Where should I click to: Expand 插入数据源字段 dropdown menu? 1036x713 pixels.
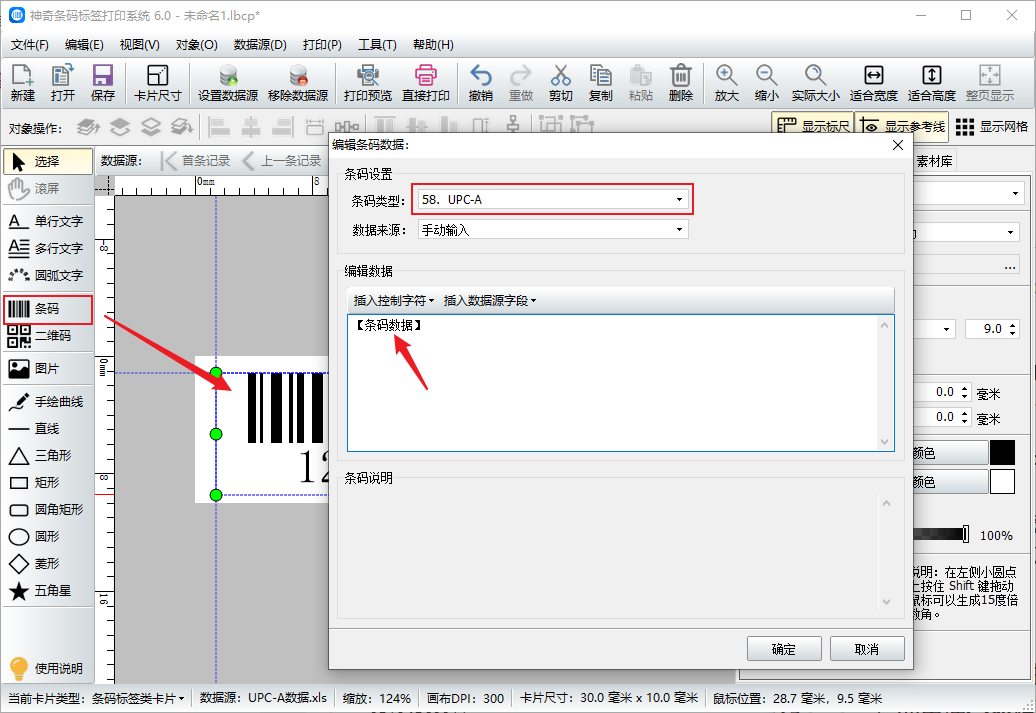click(x=490, y=301)
